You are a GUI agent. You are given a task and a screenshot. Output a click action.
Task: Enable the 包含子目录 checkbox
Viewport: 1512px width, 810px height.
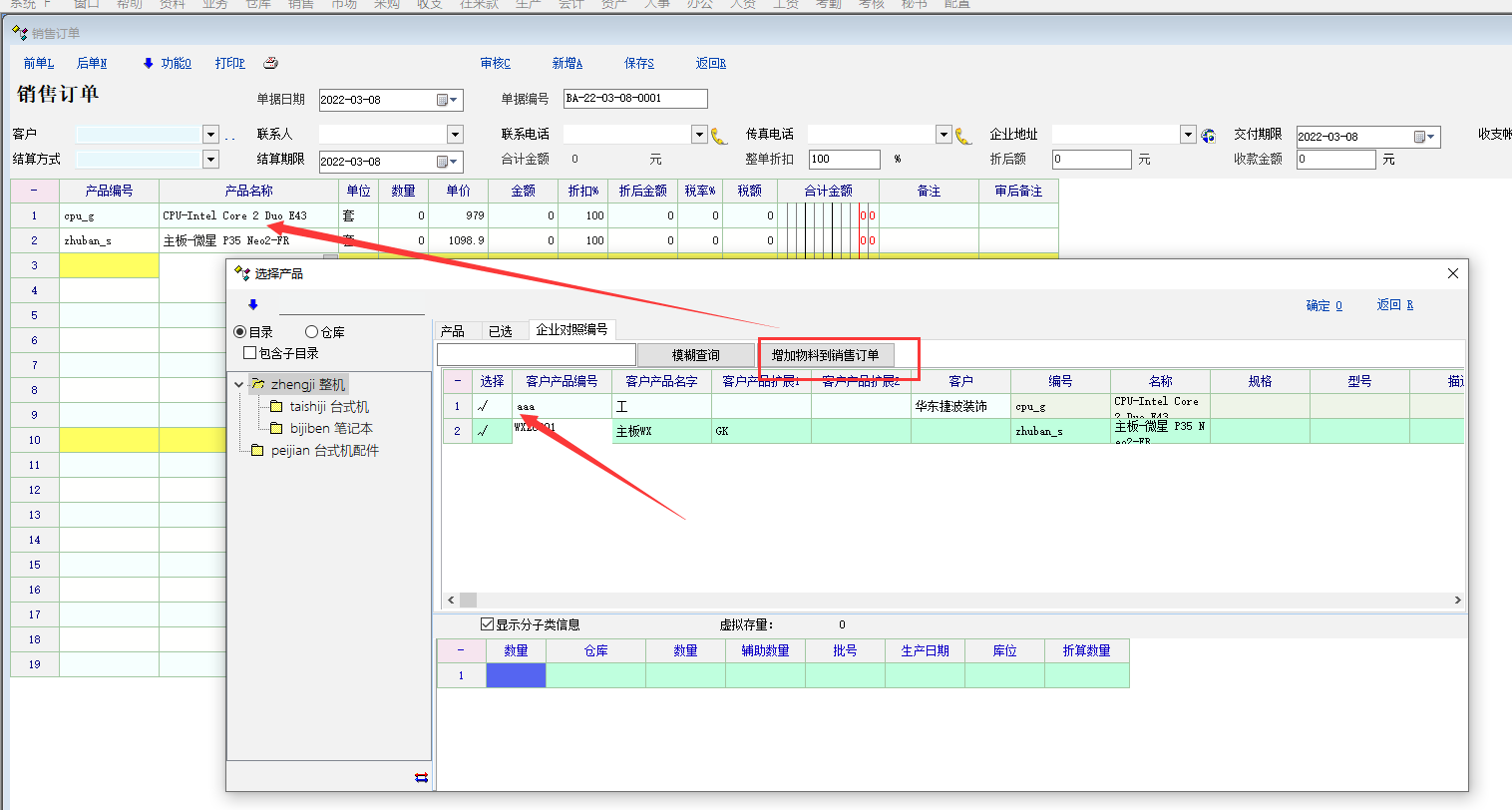tap(250, 353)
